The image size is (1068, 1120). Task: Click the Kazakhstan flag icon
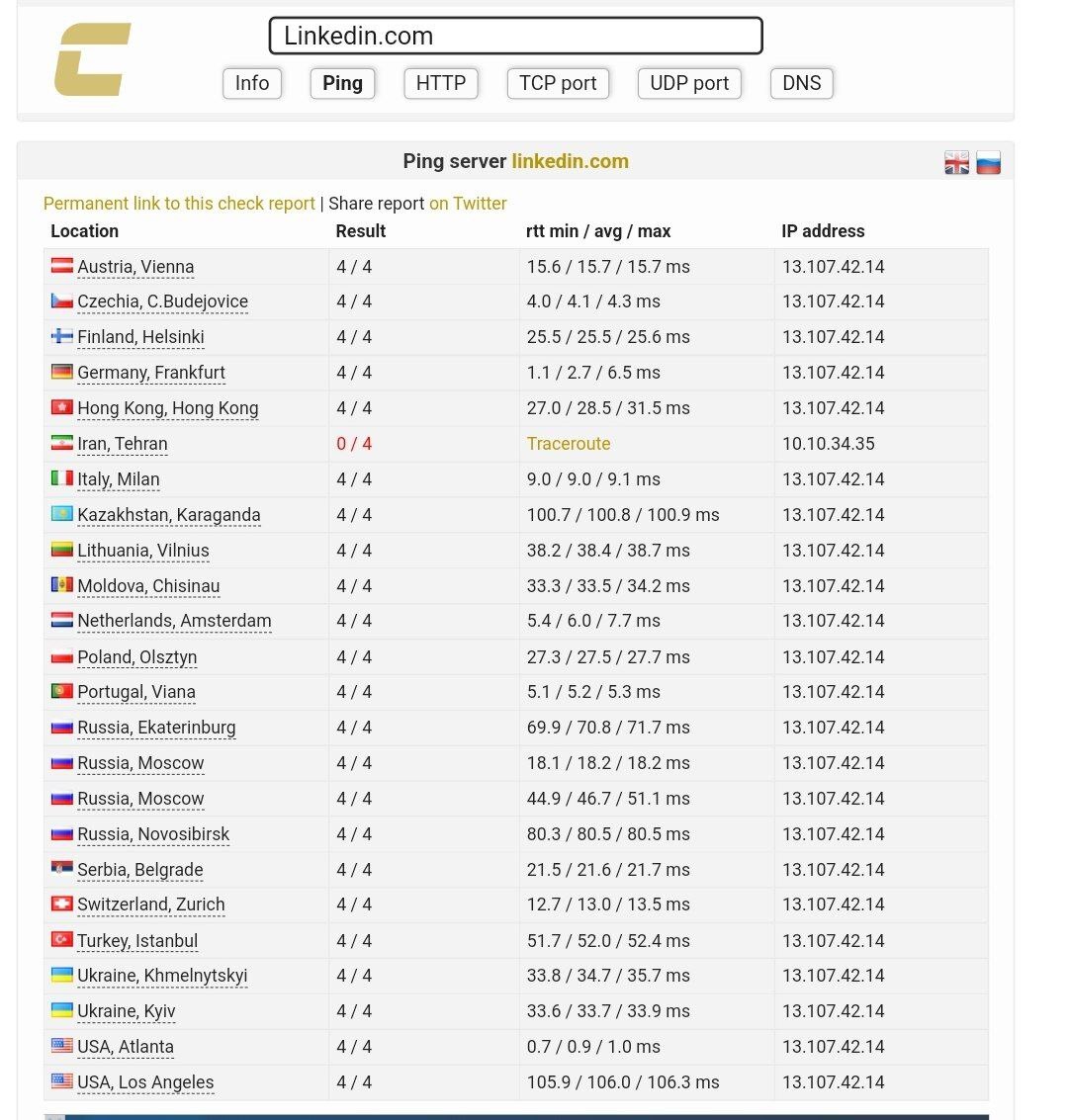point(62,514)
